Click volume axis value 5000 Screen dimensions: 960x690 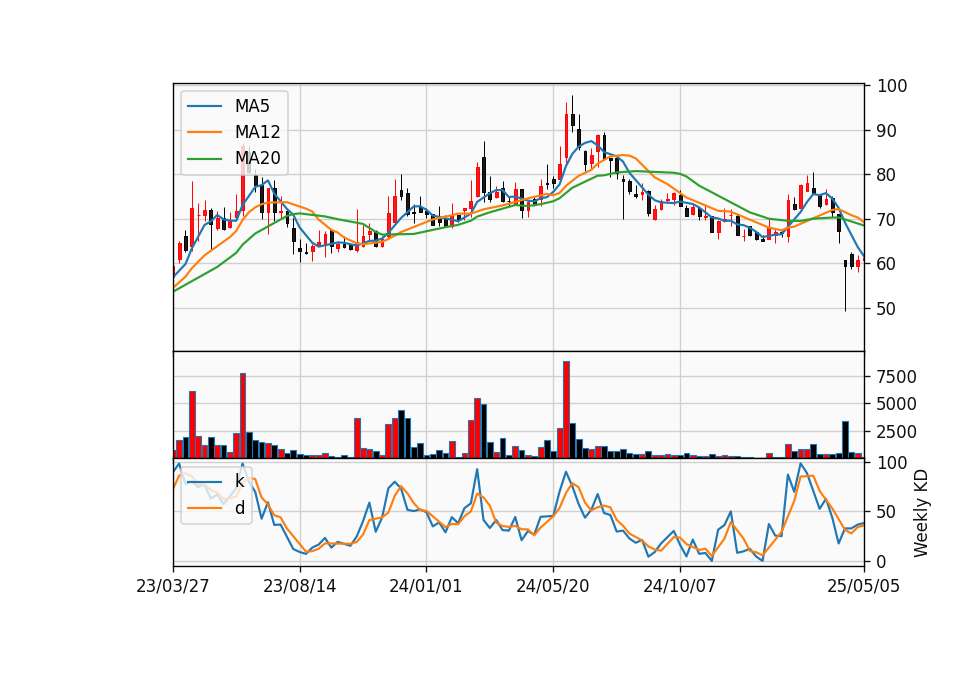pyautogui.click(x=896, y=404)
